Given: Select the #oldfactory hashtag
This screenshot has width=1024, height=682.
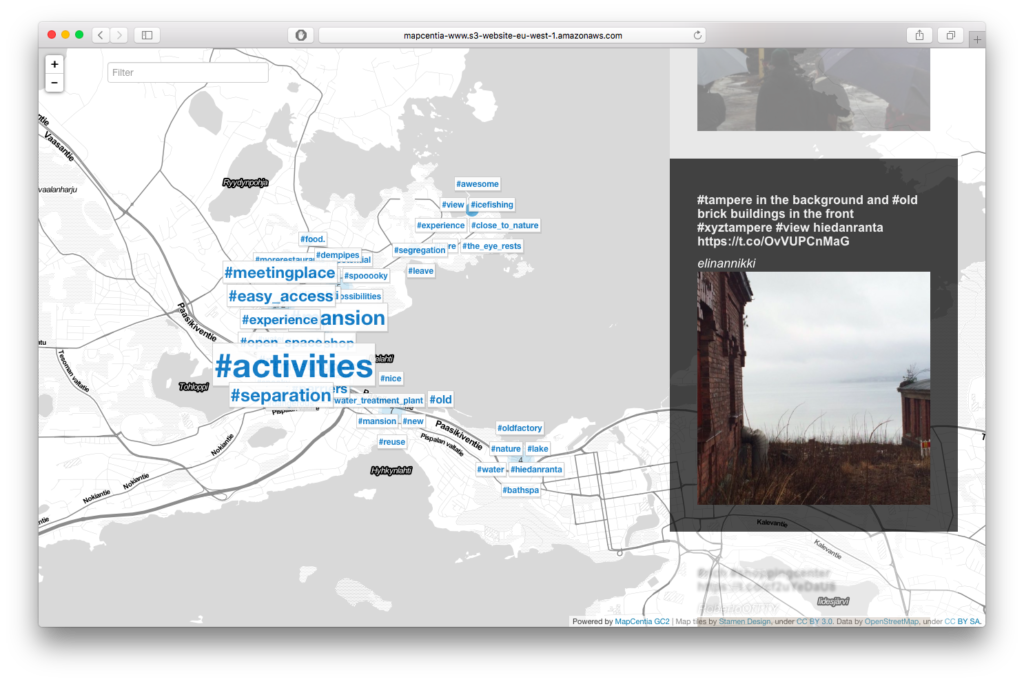Looking at the screenshot, I should pyautogui.click(x=520, y=428).
